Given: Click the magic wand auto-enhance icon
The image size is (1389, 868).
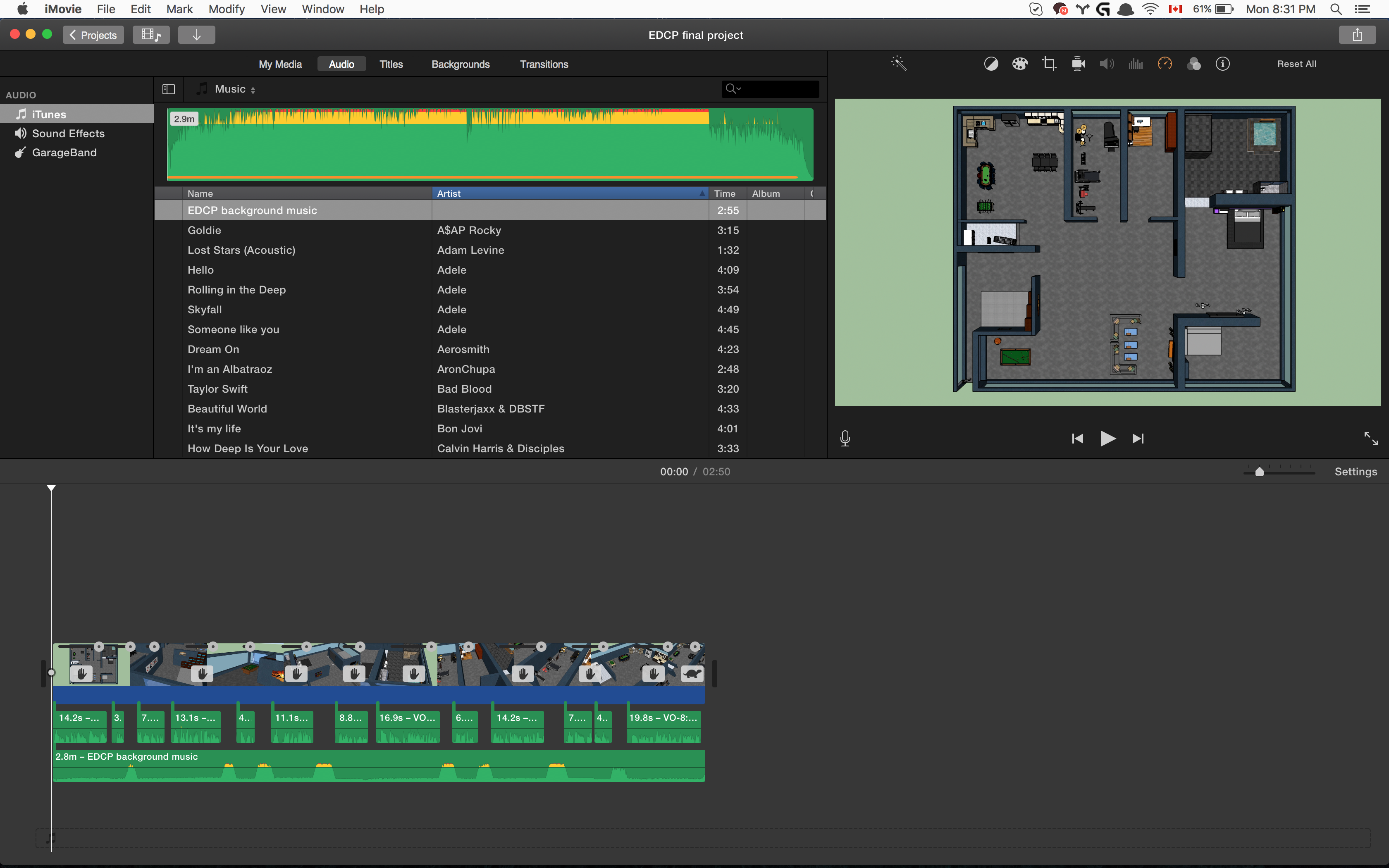Looking at the screenshot, I should tap(898, 64).
